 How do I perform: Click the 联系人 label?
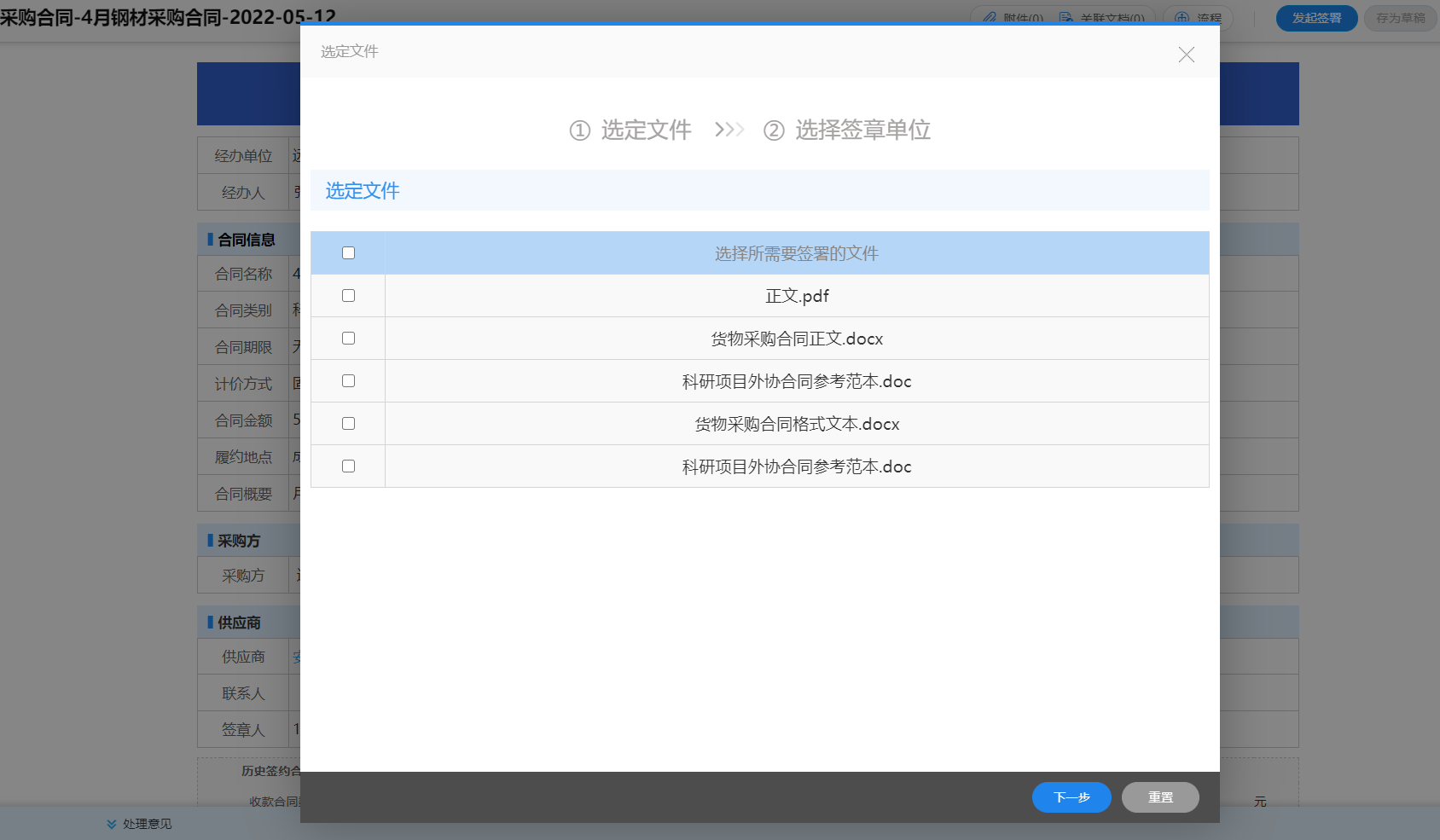tap(243, 693)
